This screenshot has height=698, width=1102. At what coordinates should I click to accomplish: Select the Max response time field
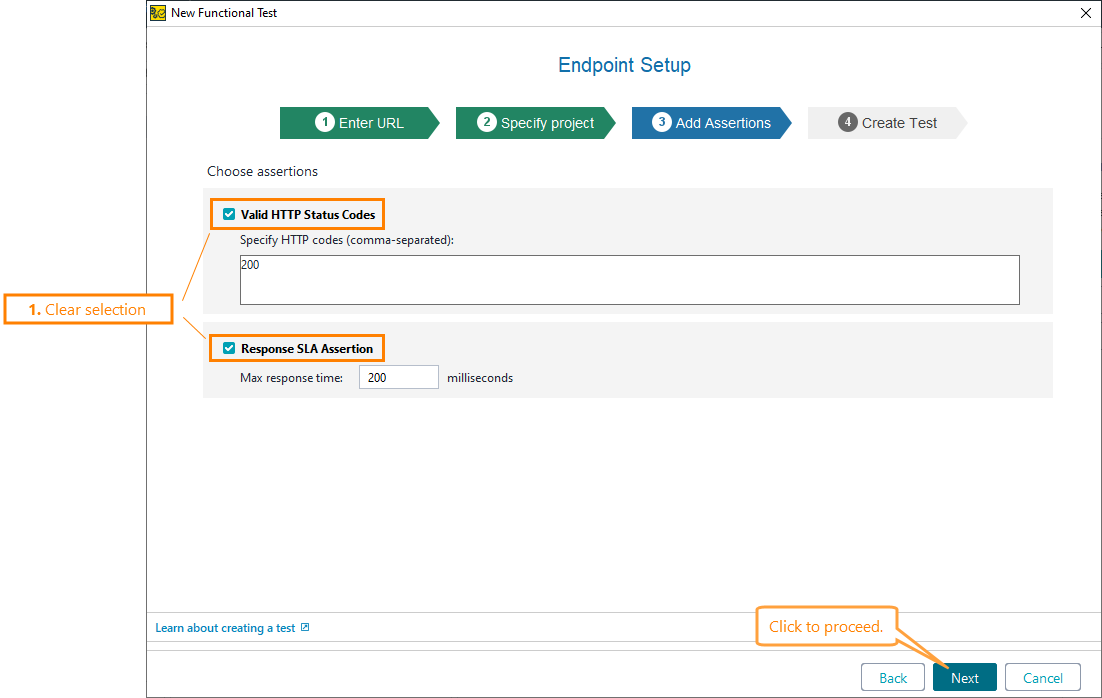point(398,377)
